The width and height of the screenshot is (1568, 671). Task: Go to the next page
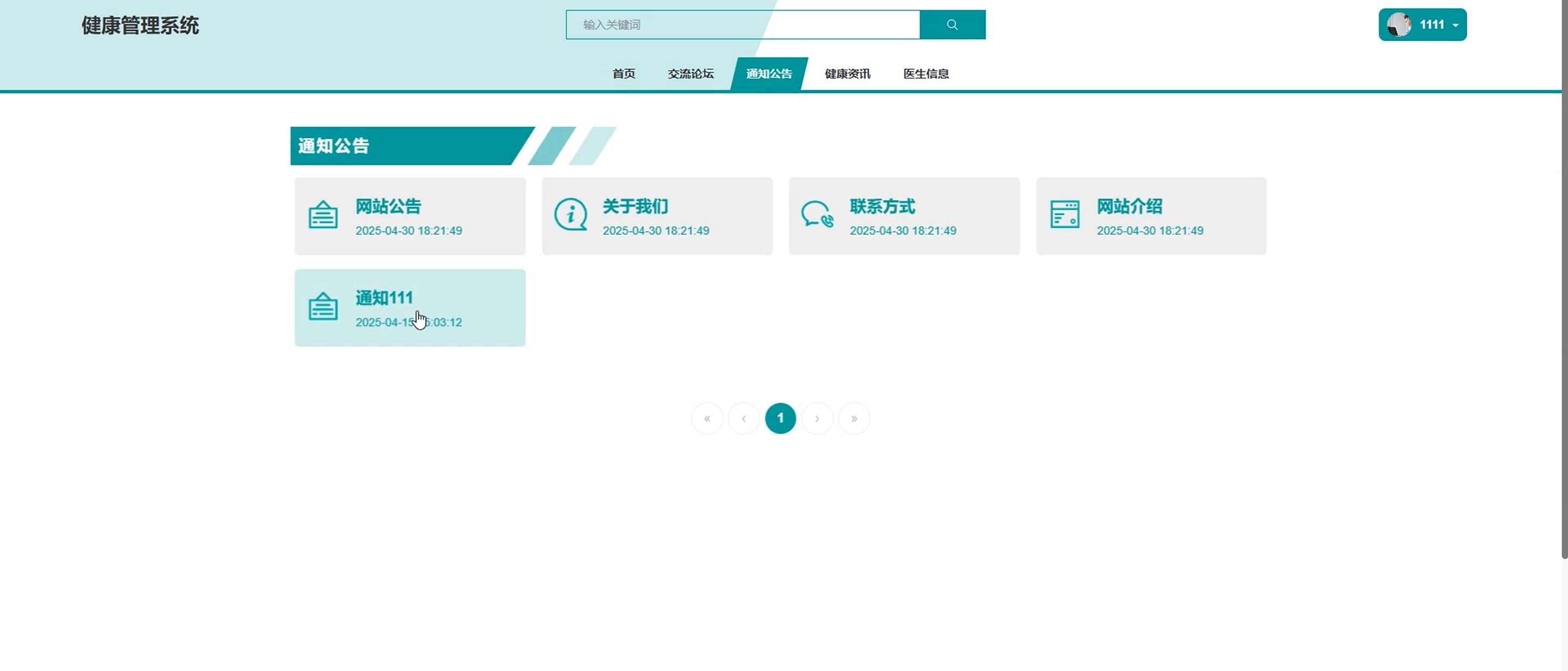click(x=817, y=418)
